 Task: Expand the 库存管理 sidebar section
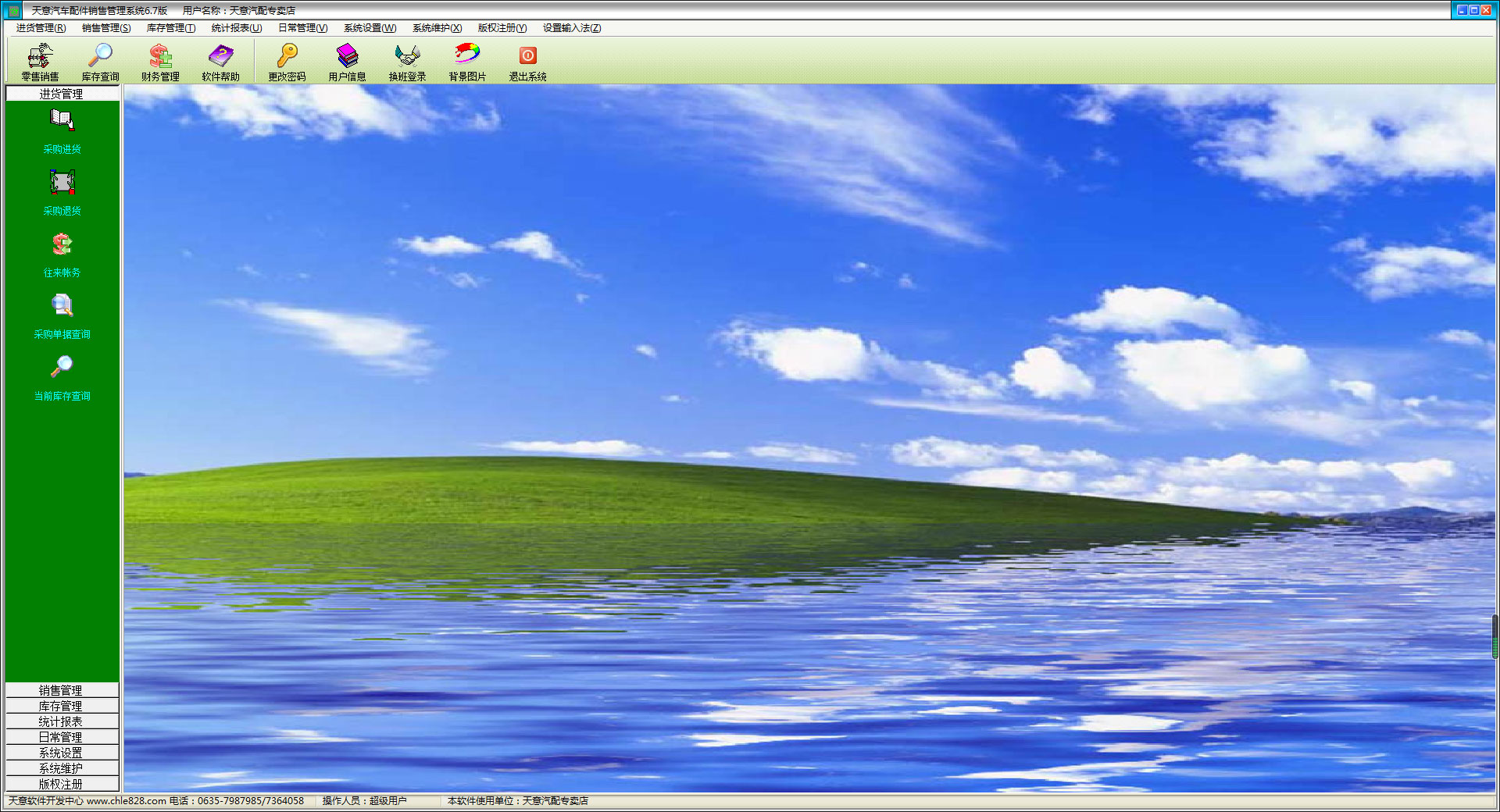(62, 706)
